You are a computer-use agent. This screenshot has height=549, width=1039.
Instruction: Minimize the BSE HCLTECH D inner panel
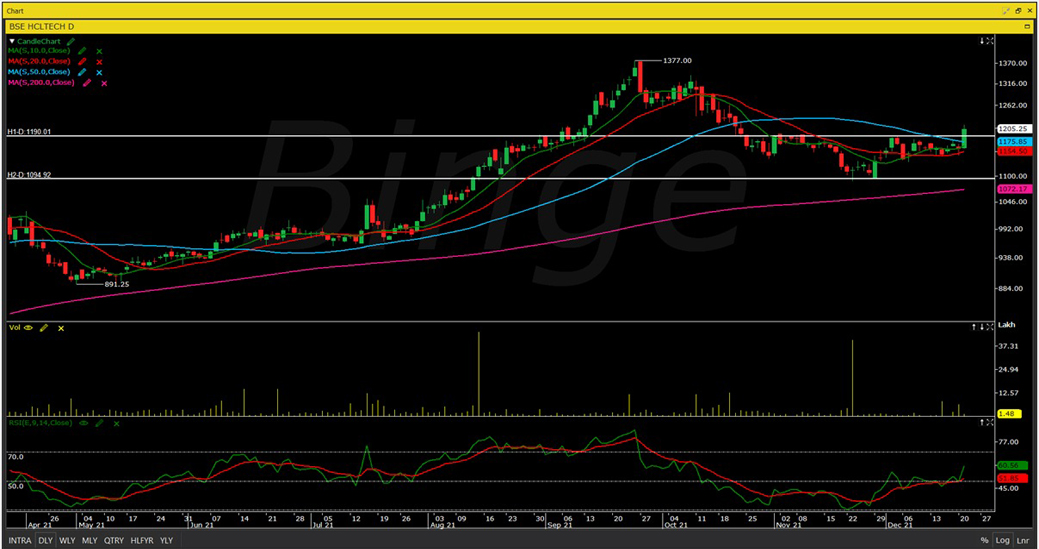(x=1027, y=26)
